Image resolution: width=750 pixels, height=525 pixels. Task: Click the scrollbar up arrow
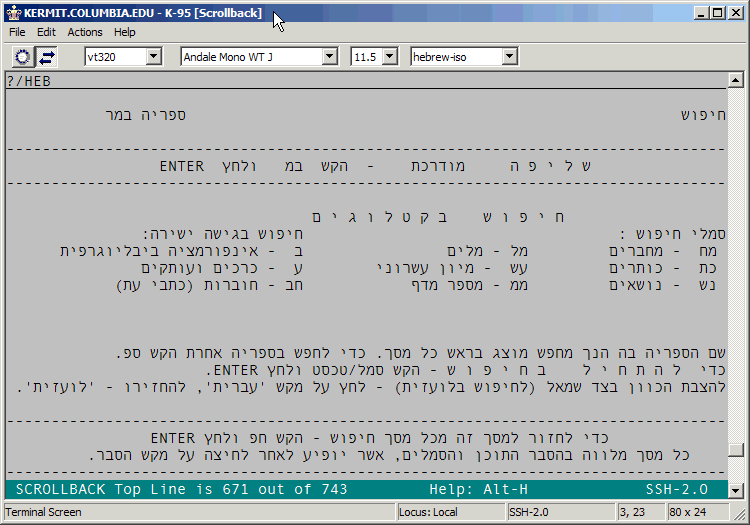point(736,79)
